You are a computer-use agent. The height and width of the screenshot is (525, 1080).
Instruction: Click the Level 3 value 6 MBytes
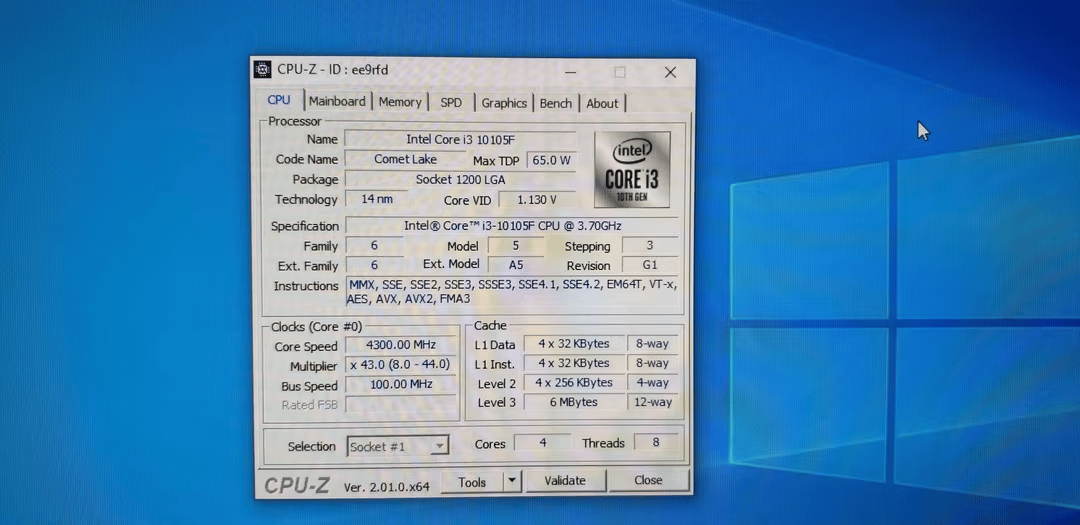574,402
